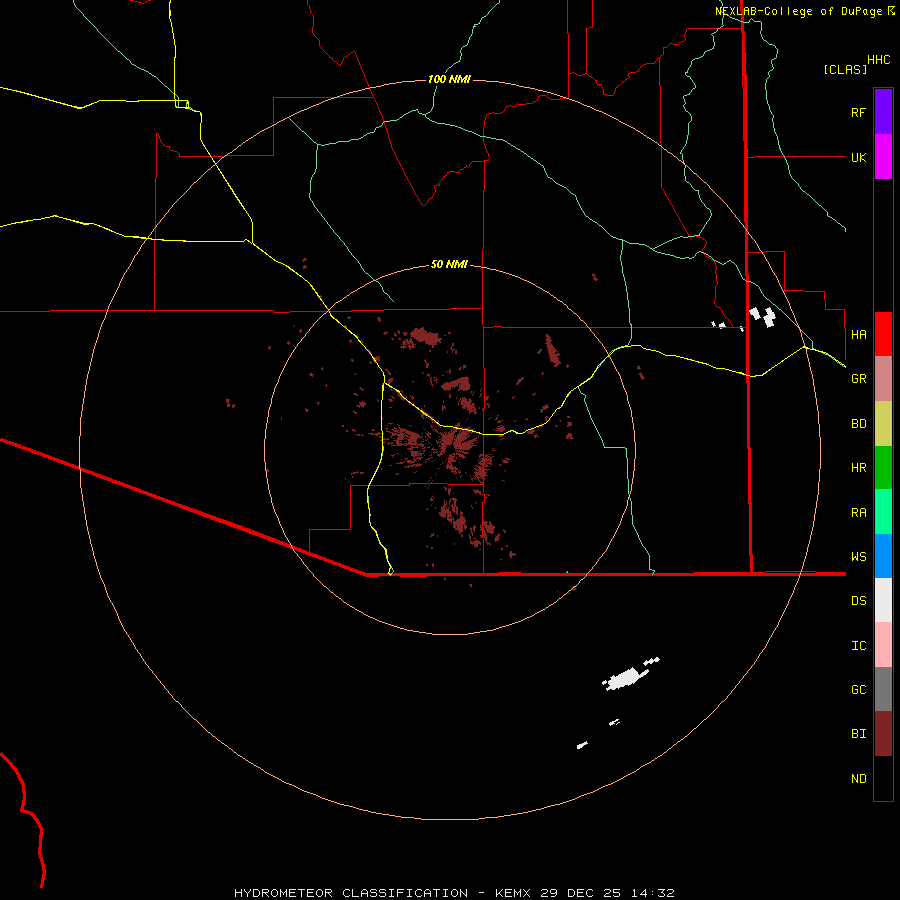Click the NEXLAB-College of DuPage text

798,11
